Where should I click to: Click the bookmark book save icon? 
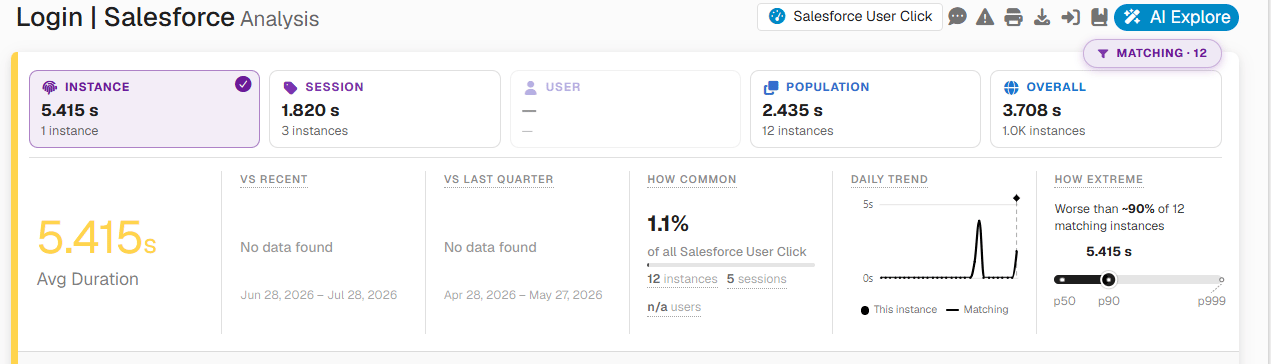[1098, 17]
